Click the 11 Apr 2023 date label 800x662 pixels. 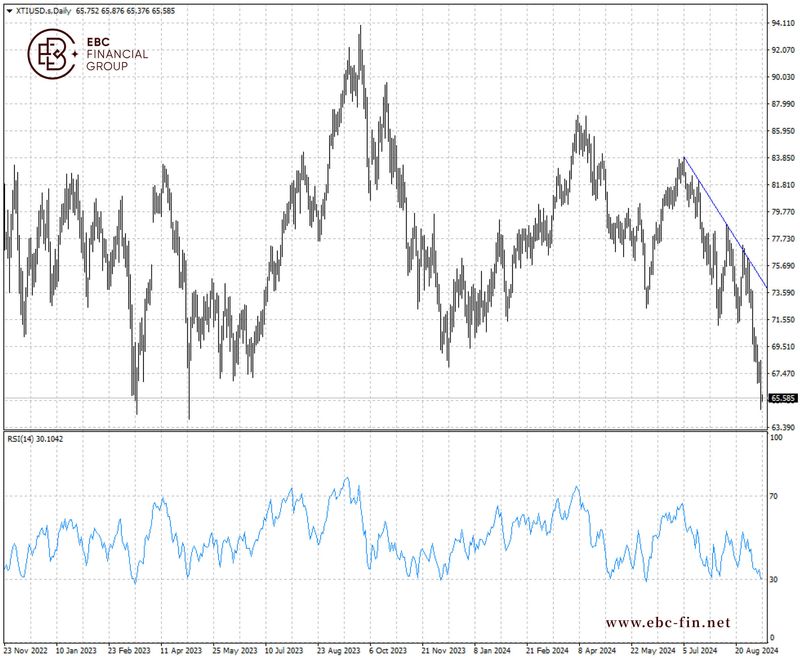pos(182,648)
